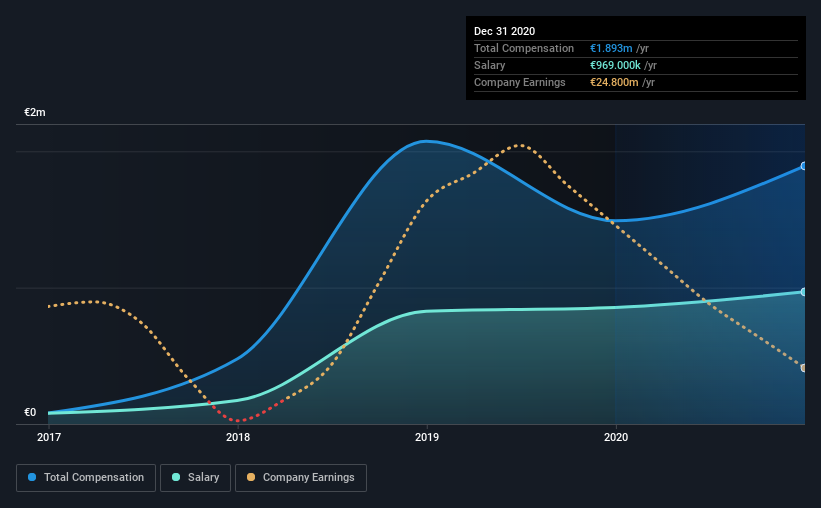
Task: Click the 2020 x-axis label
Action: click(x=616, y=437)
